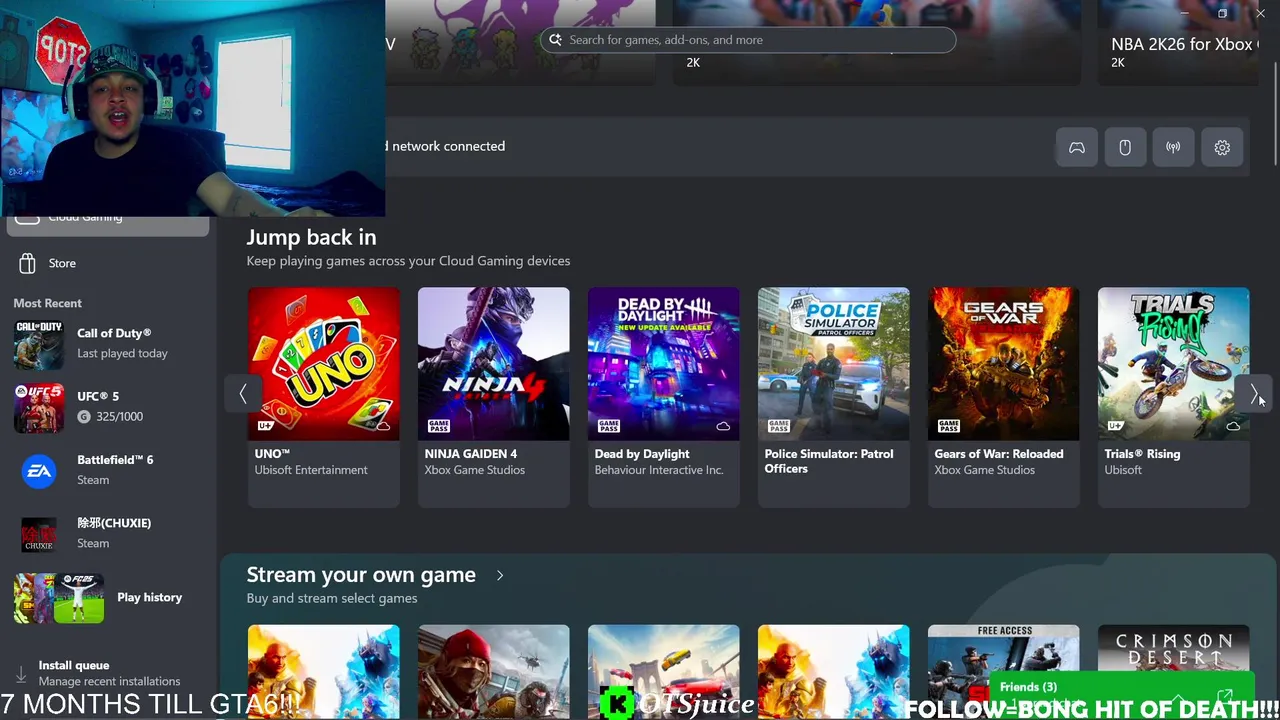
Task: Open cloud gaming settings gear
Action: point(1222,147)
